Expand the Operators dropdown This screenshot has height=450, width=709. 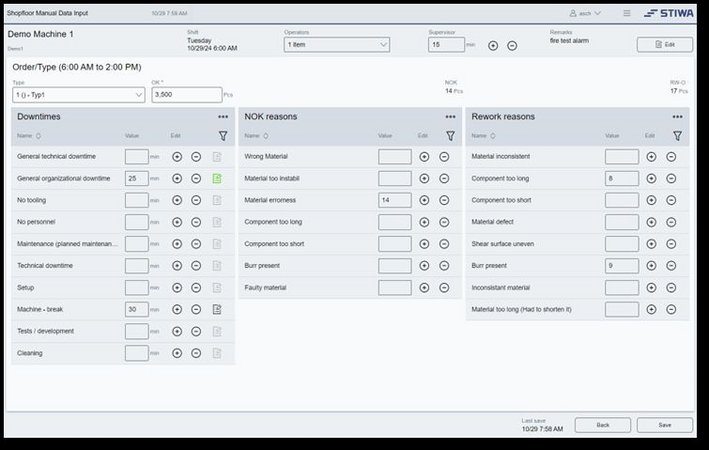click(337, 45)
